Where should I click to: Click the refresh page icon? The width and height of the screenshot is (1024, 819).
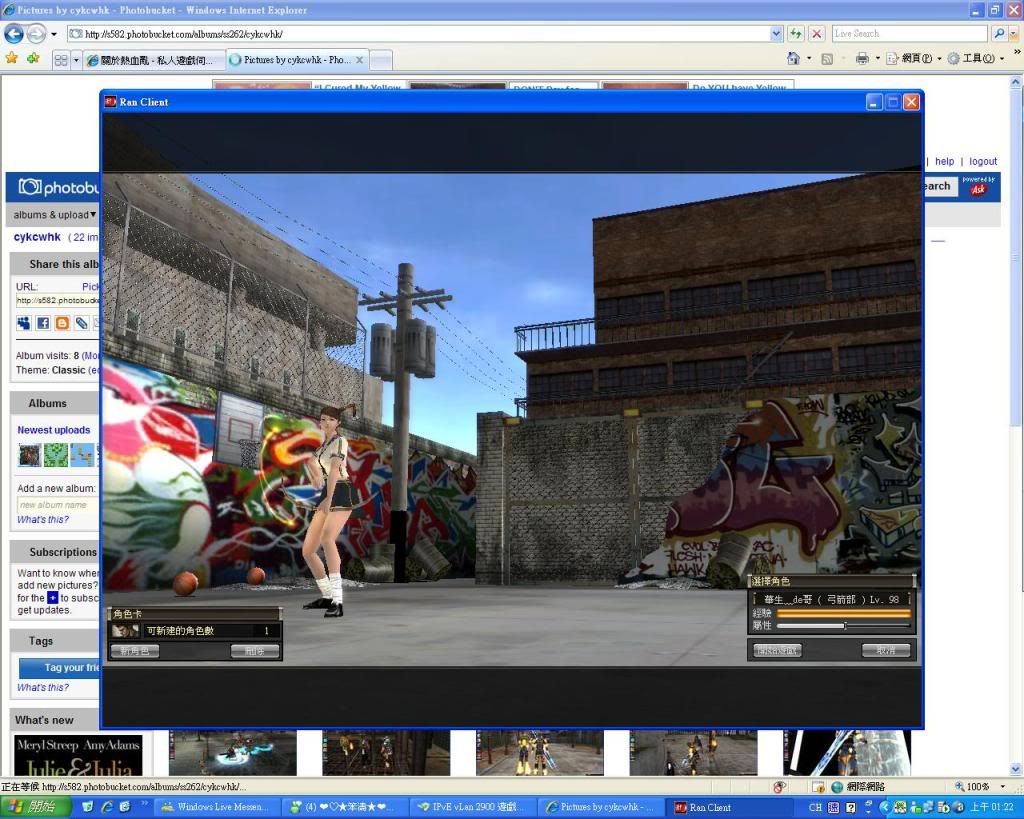click(x=797, y=33)
